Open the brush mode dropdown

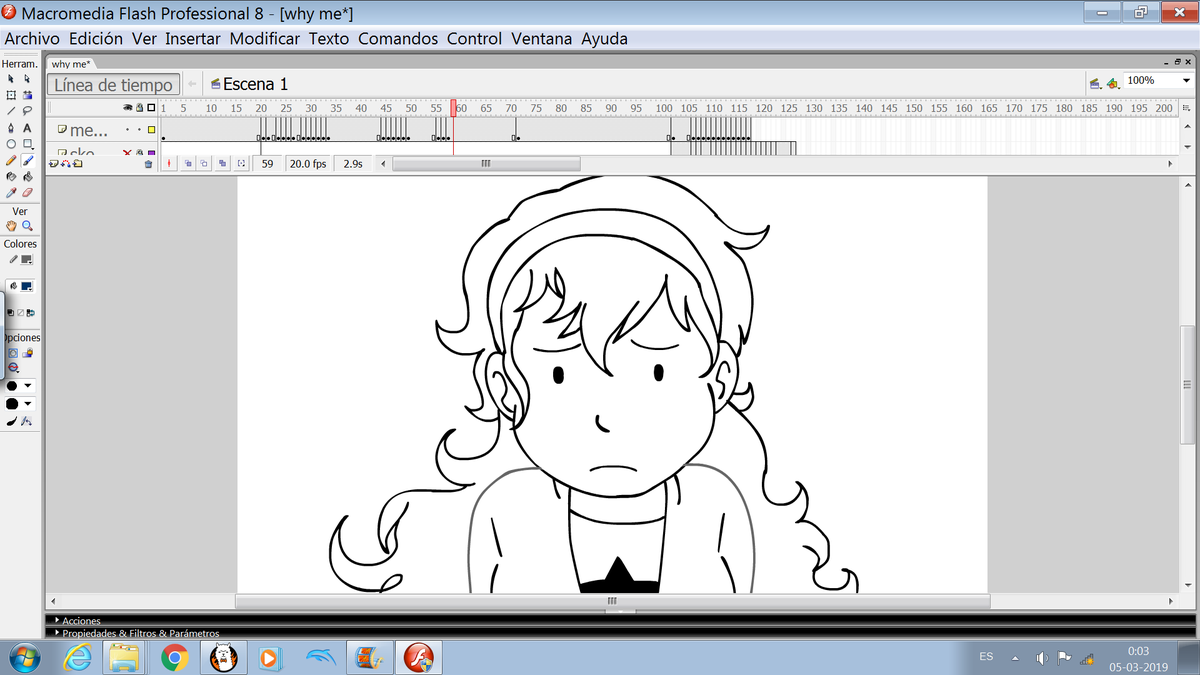12,367
